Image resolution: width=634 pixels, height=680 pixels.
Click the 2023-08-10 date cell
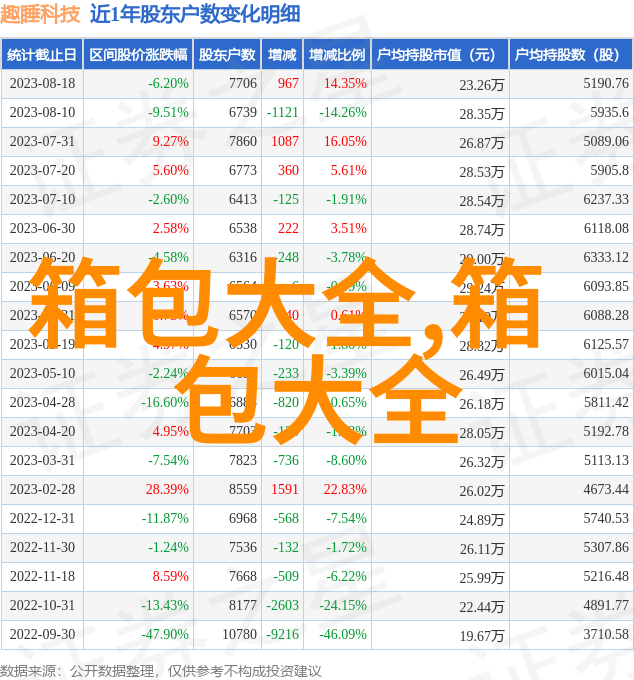click(x=42, y=112)
